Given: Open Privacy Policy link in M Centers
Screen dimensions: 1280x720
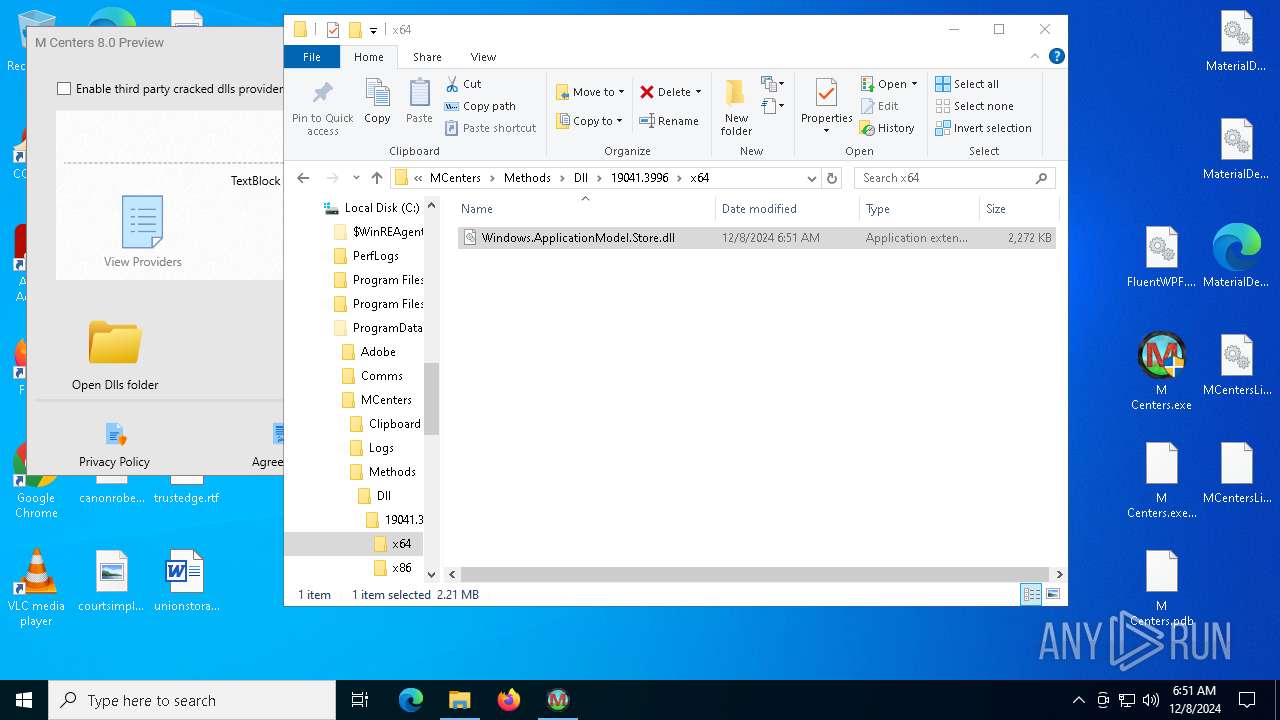Looking at the screenshot, I should tap(114, 445).
